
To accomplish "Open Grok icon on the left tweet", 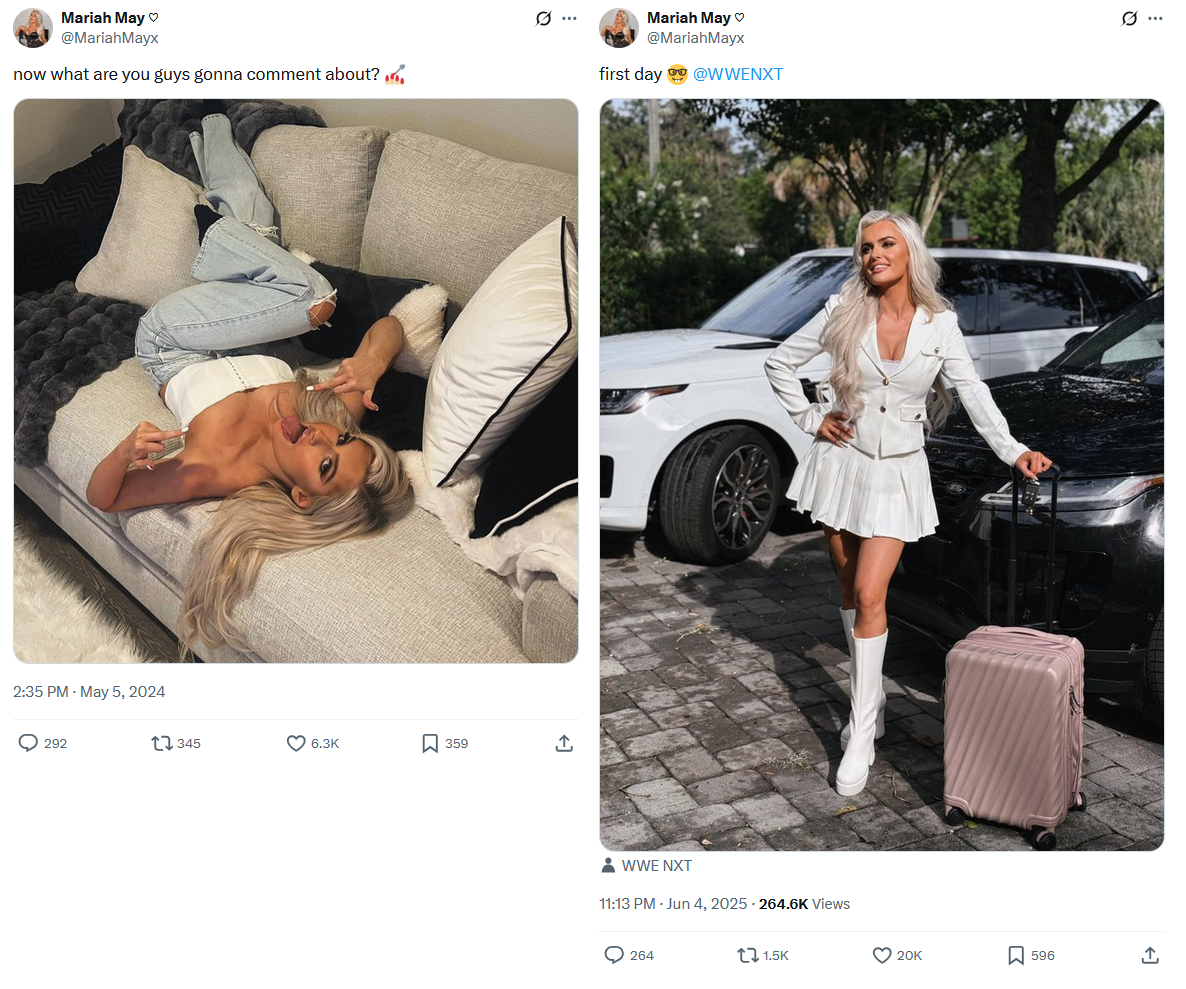I will (x=543, y=18).
